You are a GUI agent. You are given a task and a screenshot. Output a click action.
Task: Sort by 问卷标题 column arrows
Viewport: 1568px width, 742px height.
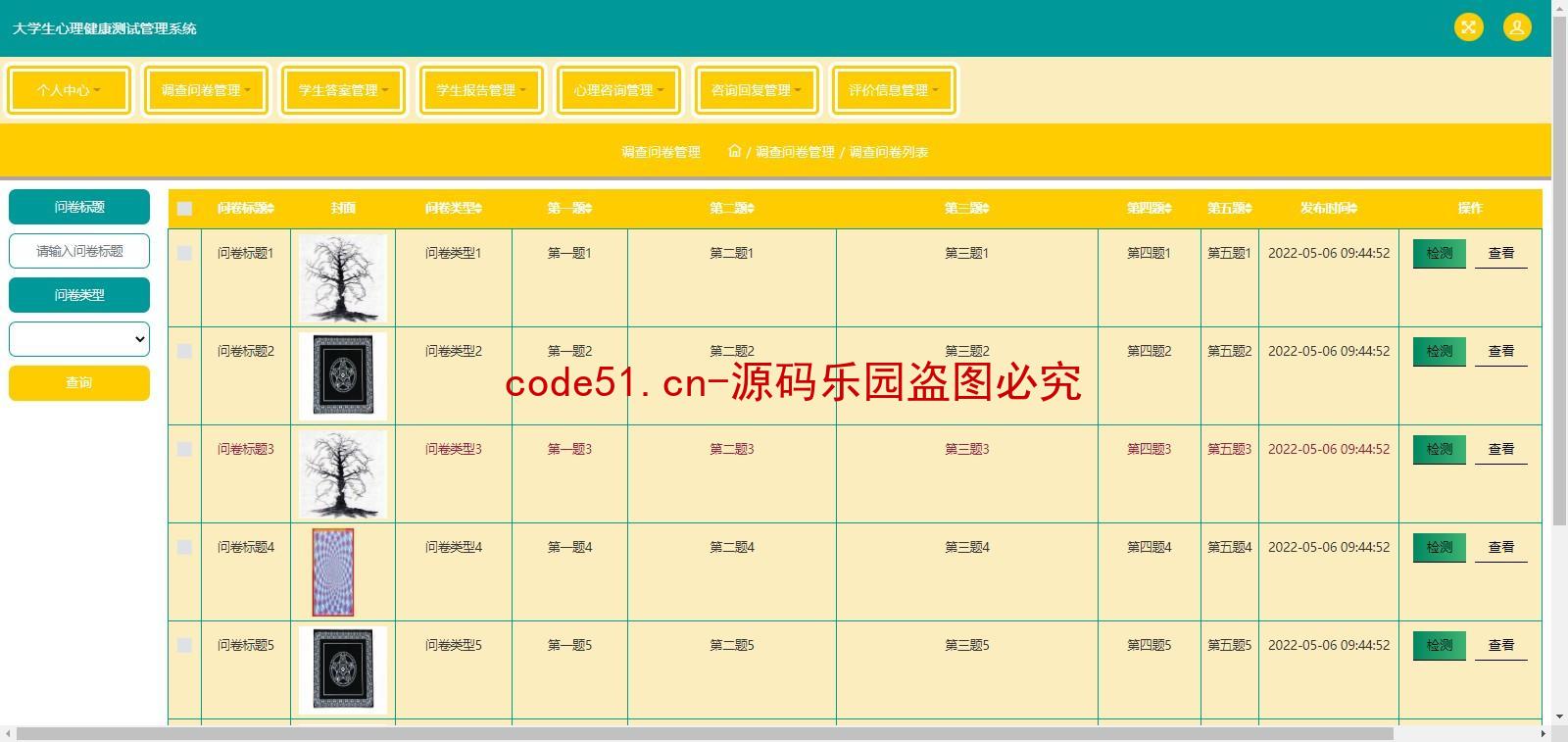coord(271,208)
